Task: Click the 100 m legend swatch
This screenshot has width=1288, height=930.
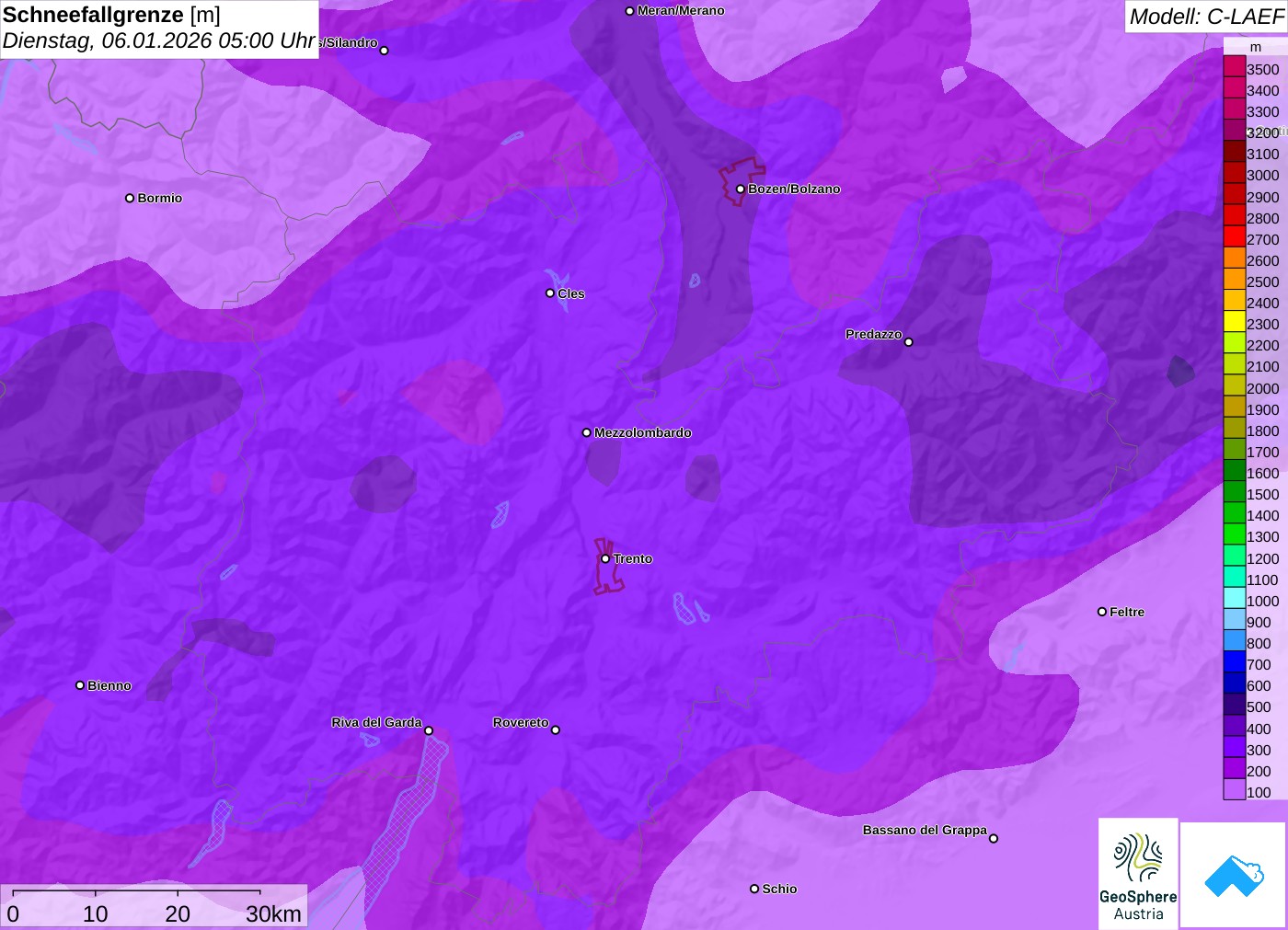Action: click(1234, 790)
